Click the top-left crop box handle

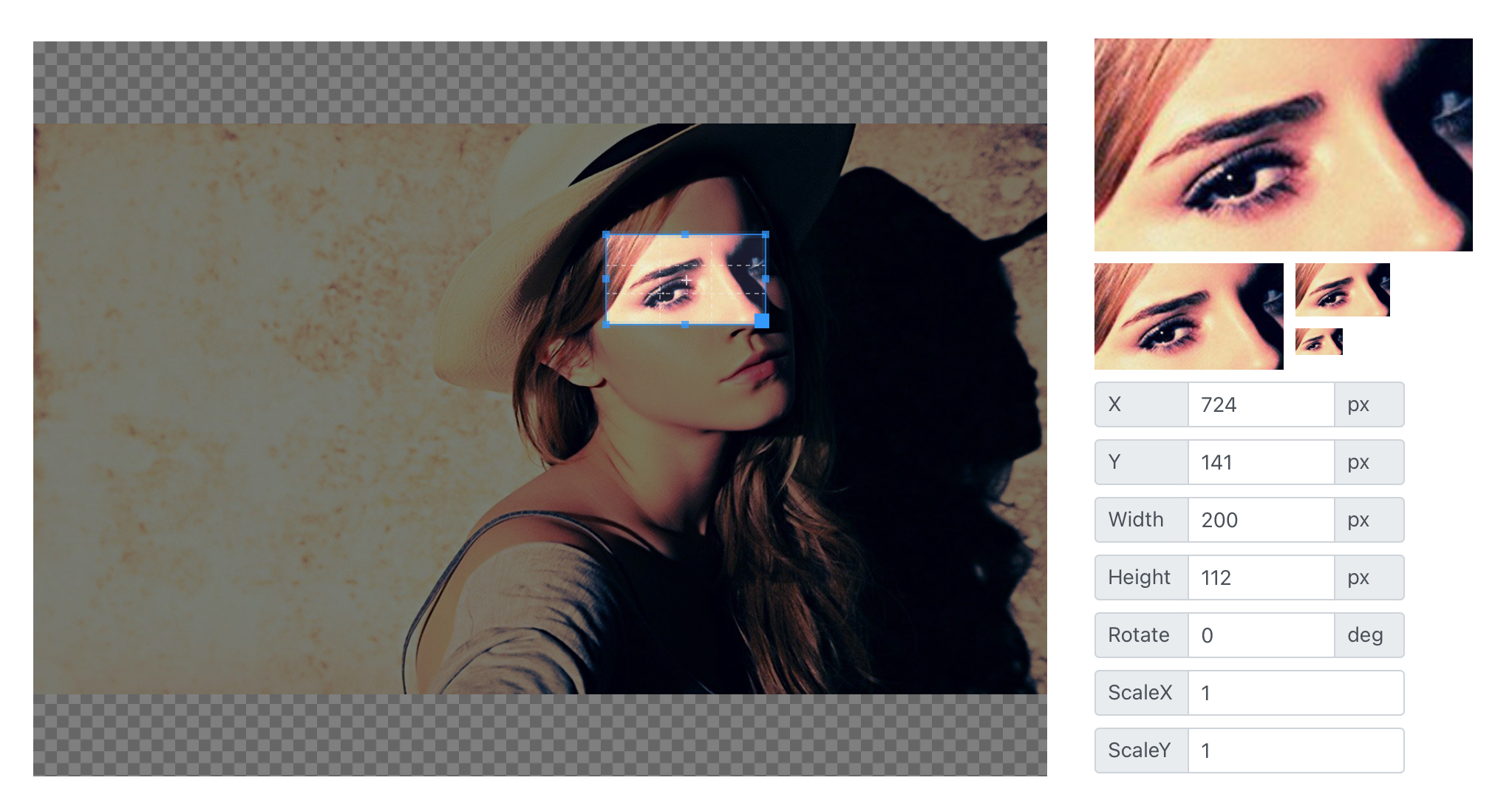pos(607,234)
